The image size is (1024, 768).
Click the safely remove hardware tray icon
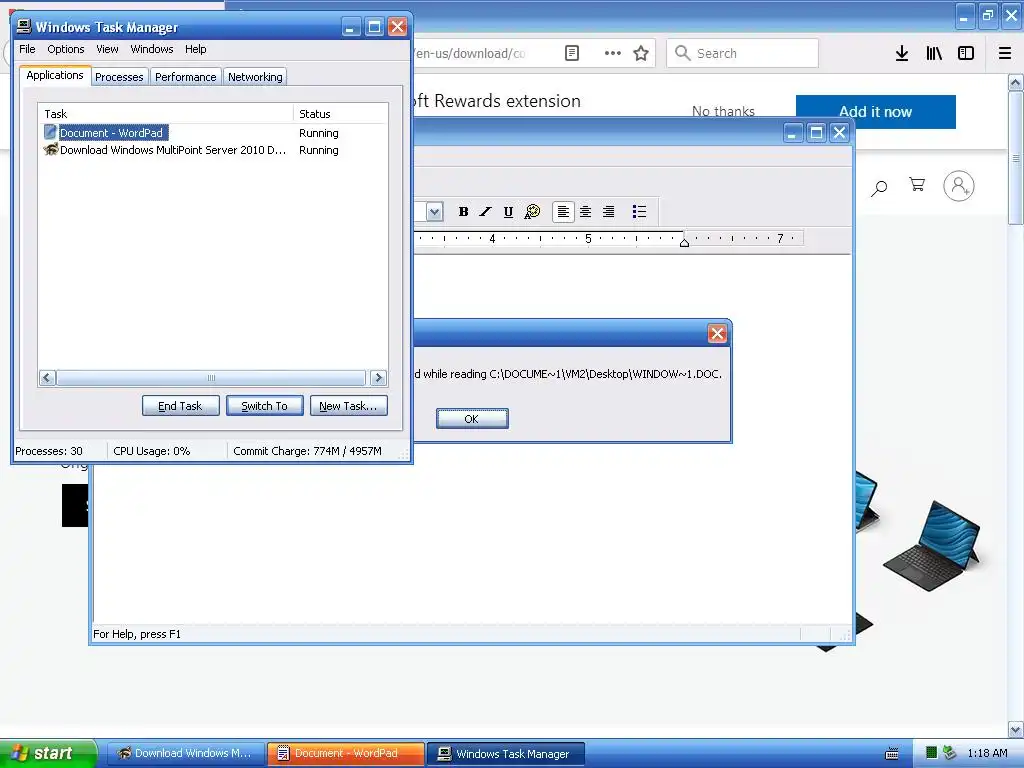(950, 753)
